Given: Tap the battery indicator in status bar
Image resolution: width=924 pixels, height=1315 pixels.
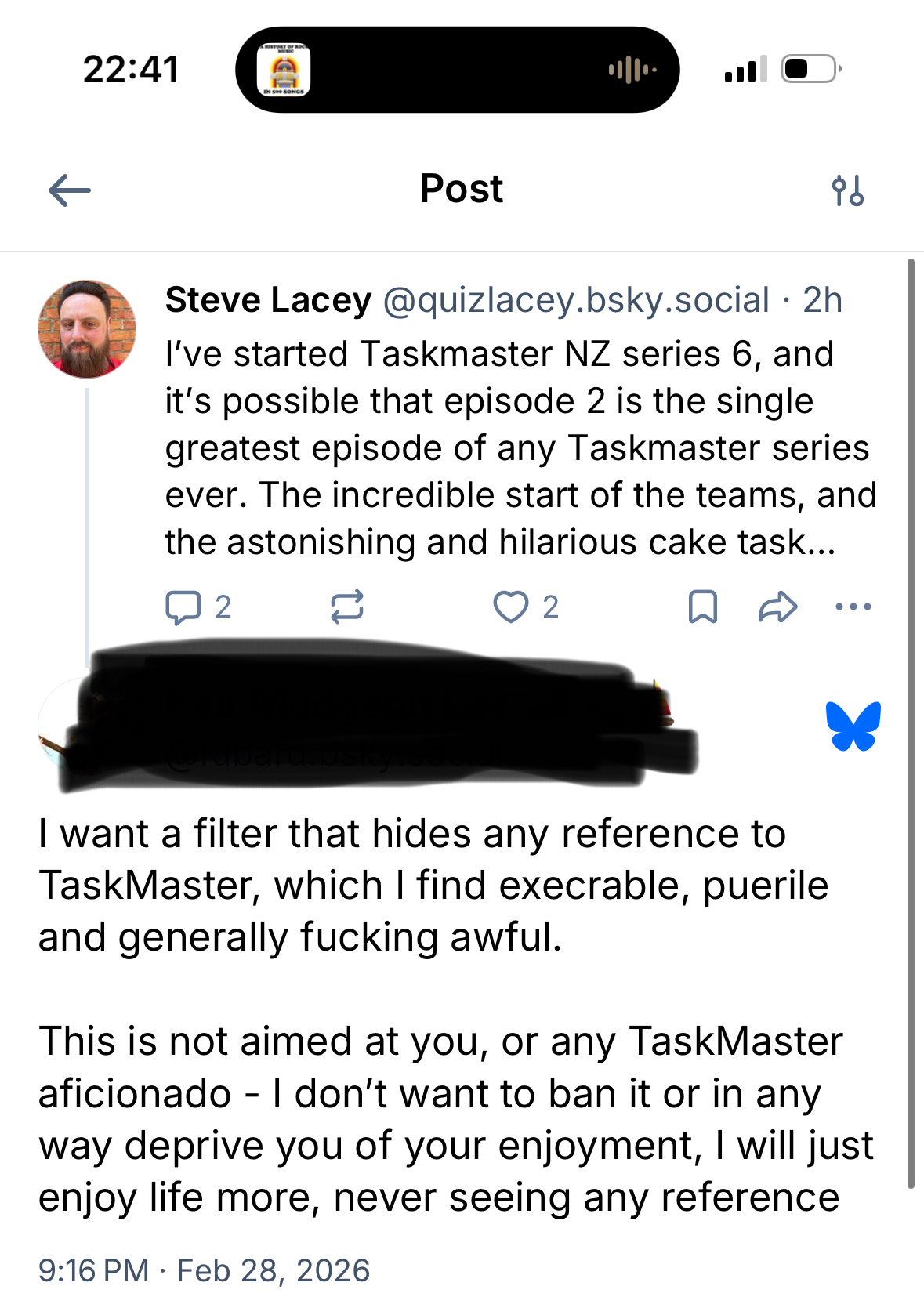Looking at the screenshot, I should [810, 69].
